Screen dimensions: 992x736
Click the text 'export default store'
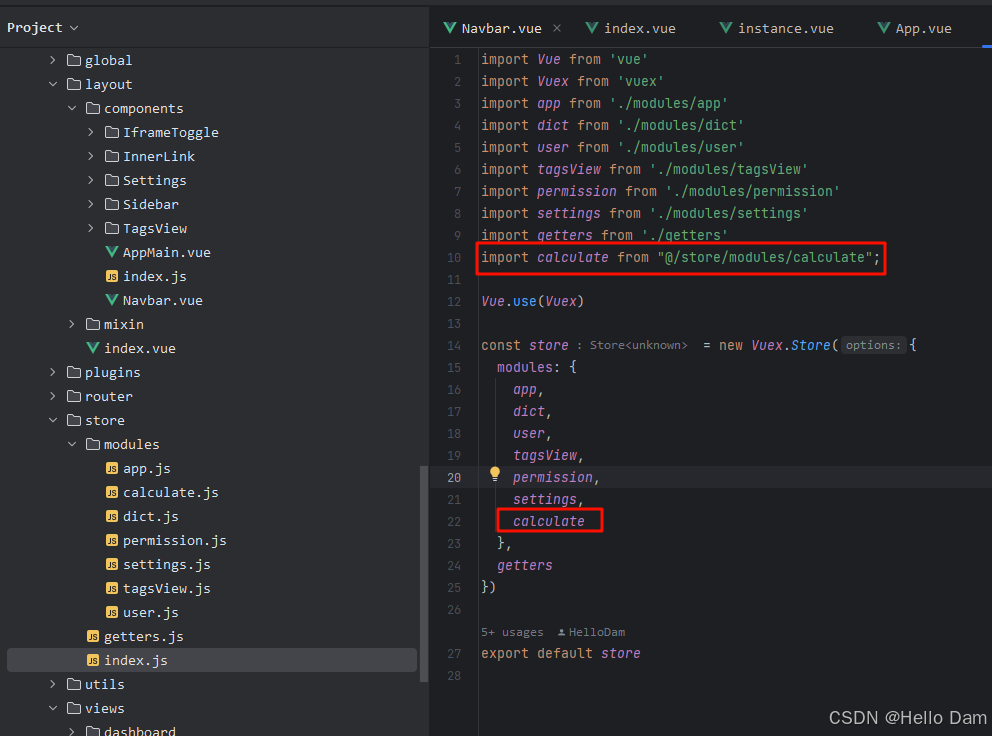(561, 654)
